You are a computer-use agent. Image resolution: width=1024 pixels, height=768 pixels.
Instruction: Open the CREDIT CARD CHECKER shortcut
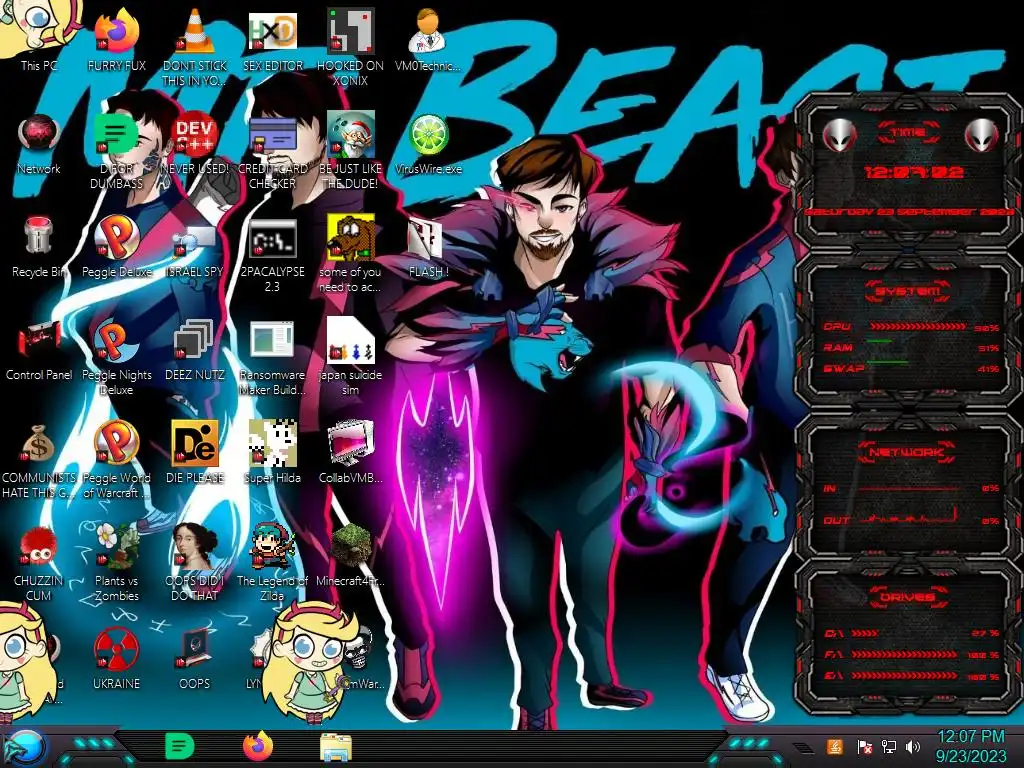pos(272,152)
